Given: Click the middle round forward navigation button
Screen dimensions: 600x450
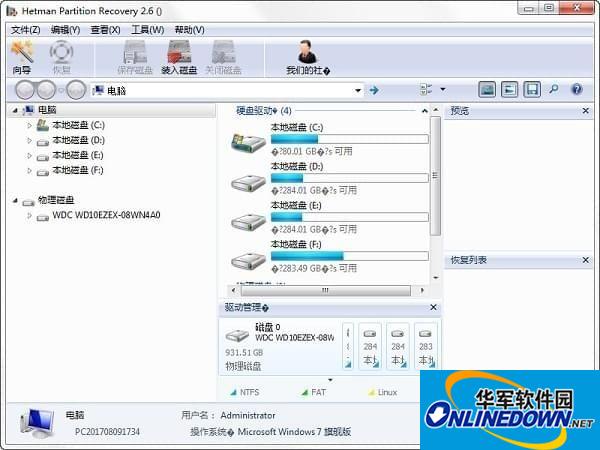Looking at the screenshot, I should click(x=46, y=90).
